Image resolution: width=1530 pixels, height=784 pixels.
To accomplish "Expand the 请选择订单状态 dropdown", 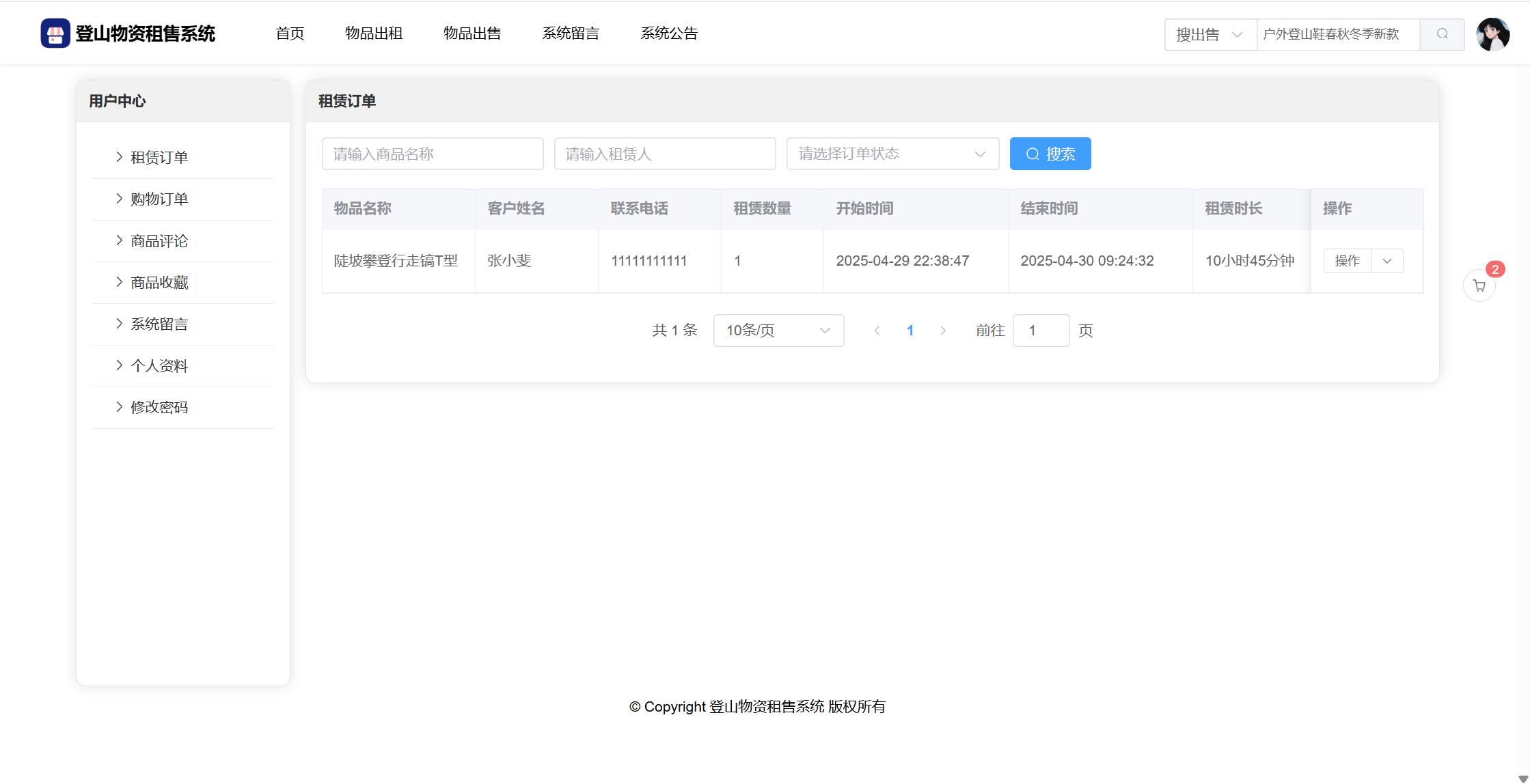I will pyautogui.click(x=892, y=154).
